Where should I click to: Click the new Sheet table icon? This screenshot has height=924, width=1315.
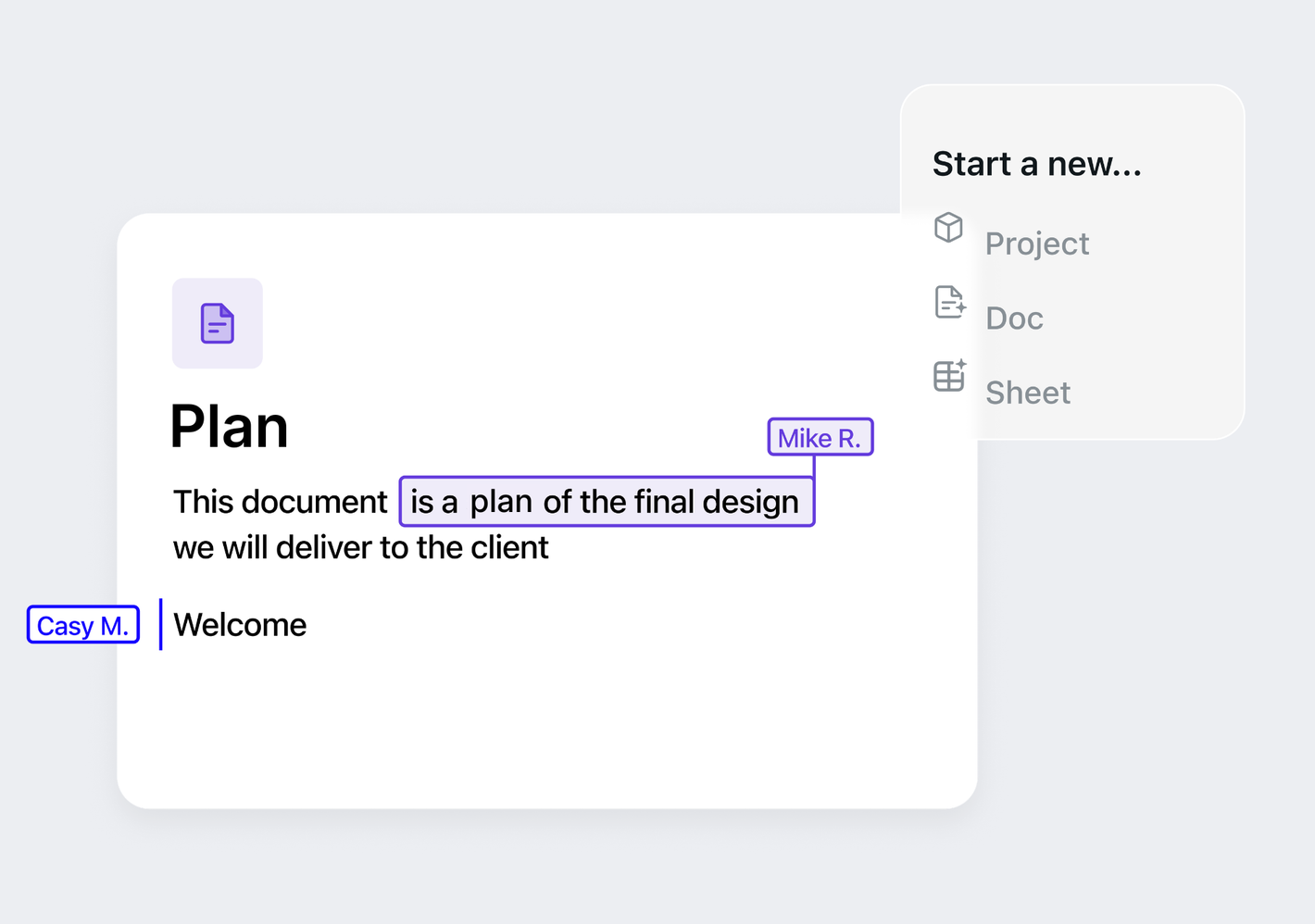[949, 376]
